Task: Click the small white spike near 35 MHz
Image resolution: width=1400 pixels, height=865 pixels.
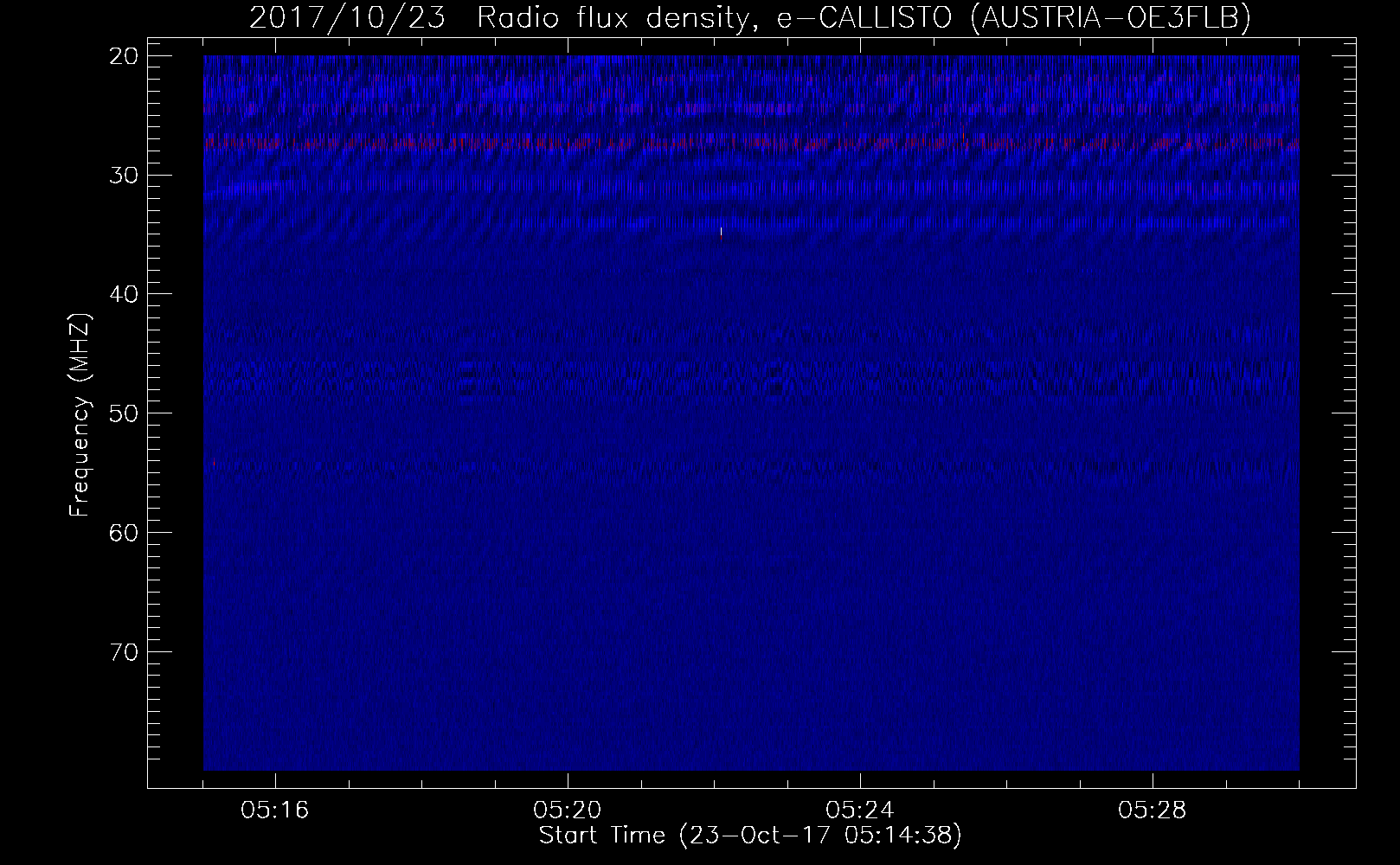Action: point(721,231)
